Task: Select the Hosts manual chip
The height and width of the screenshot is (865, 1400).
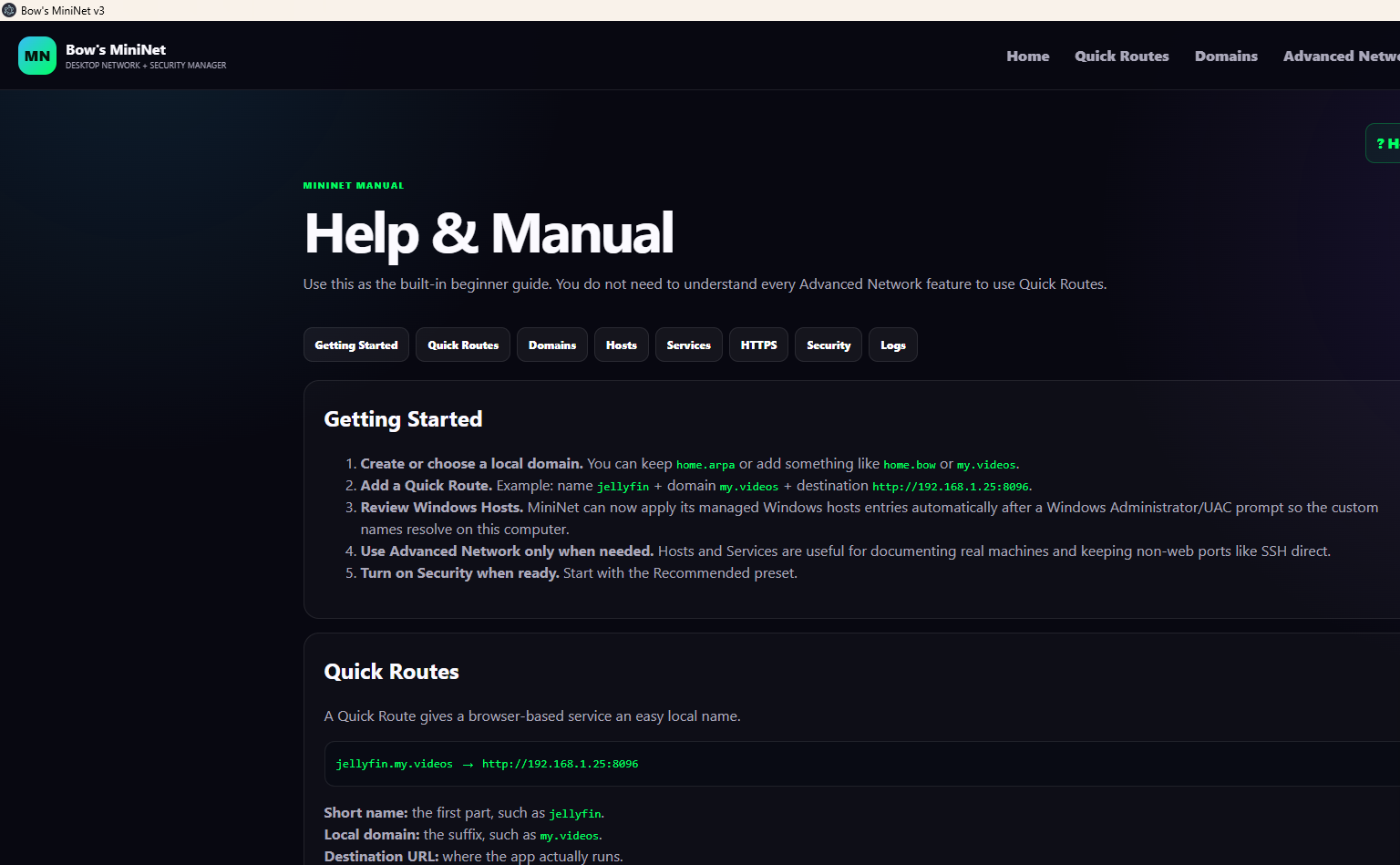Action: point(622,345)
